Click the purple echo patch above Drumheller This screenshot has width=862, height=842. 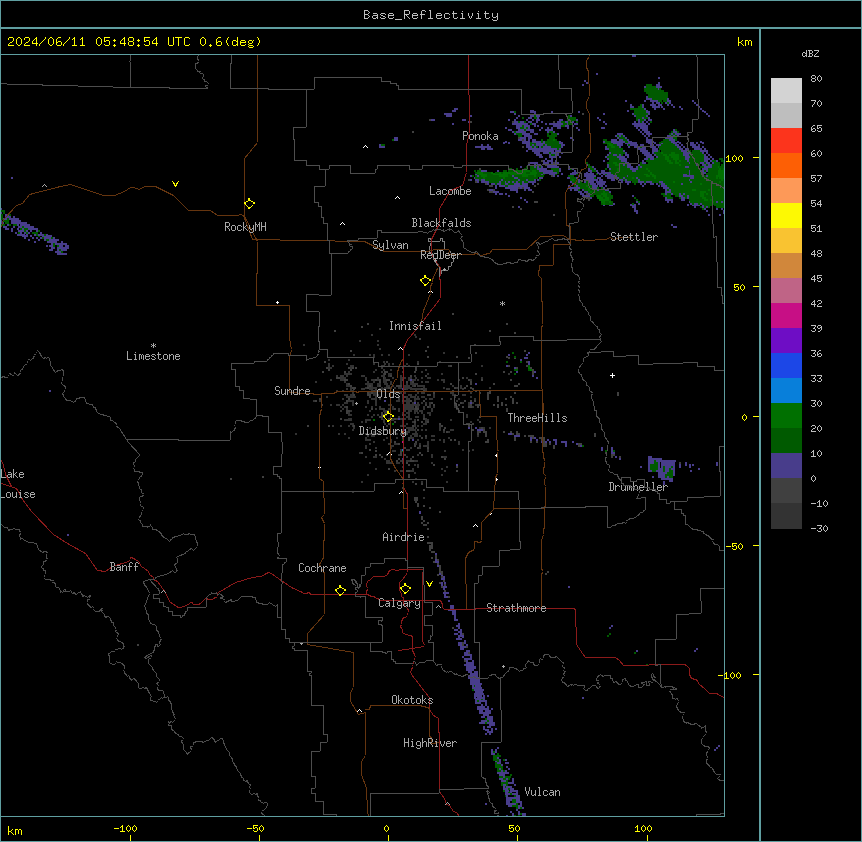(661, 468)
